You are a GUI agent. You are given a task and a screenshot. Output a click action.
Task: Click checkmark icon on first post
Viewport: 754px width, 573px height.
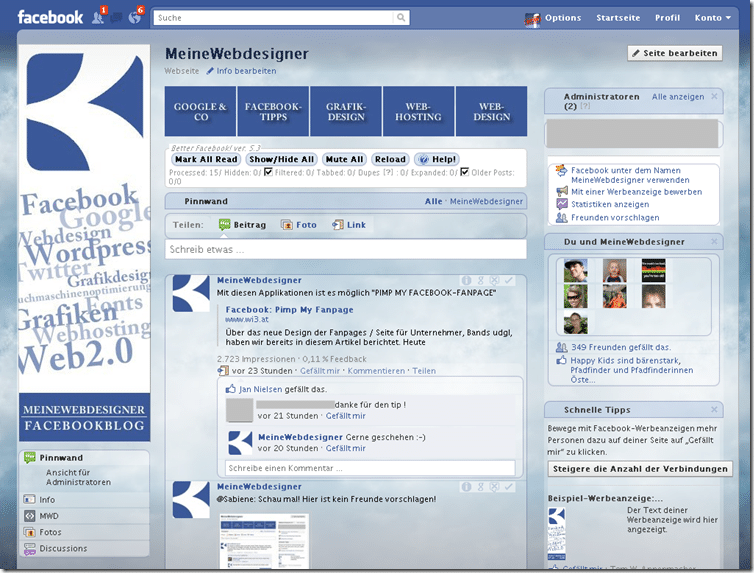(x=509, y=280)
